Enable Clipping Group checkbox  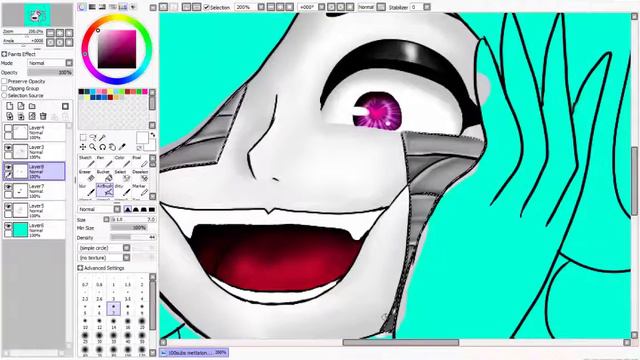pyautogui.click(x=4, y=88)
